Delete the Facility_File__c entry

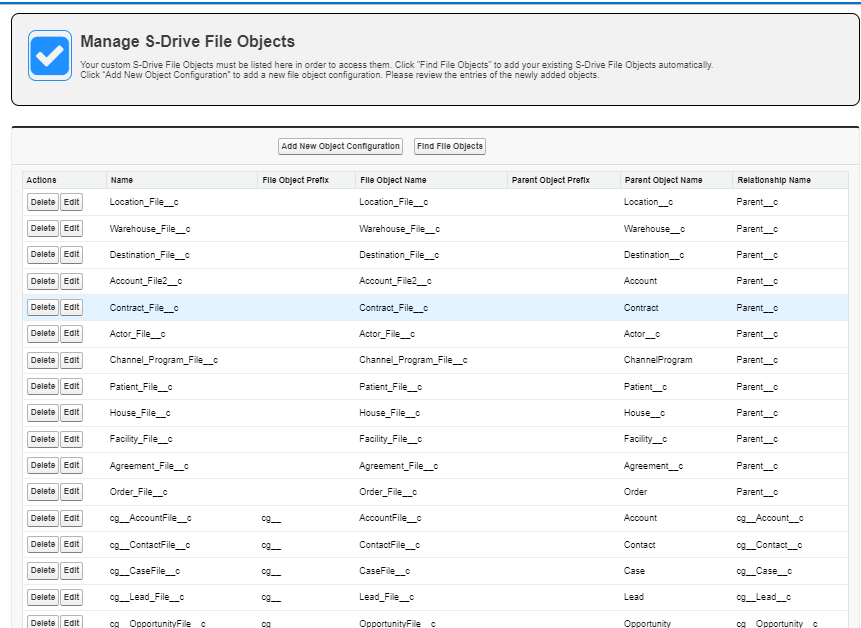point(43,439)
